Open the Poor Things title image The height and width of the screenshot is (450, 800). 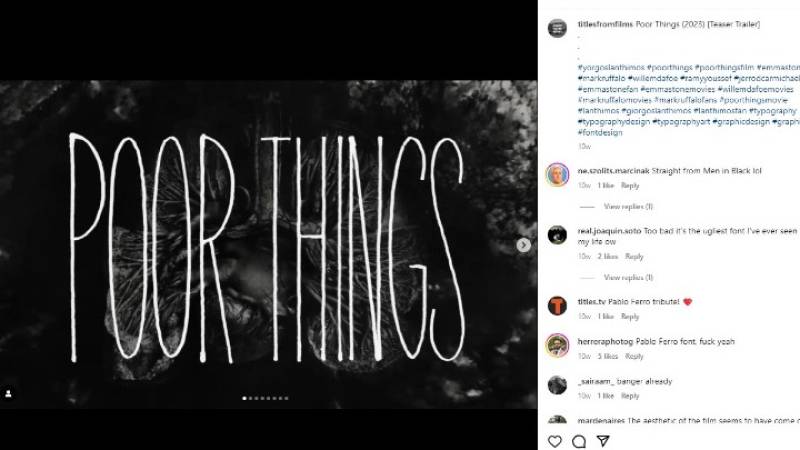tap(268, 244)
